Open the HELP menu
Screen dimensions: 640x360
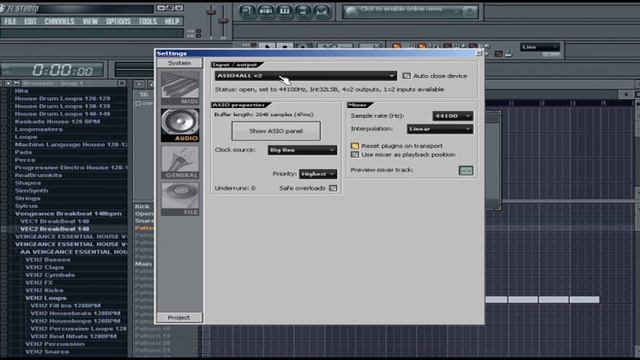point(172,21)
